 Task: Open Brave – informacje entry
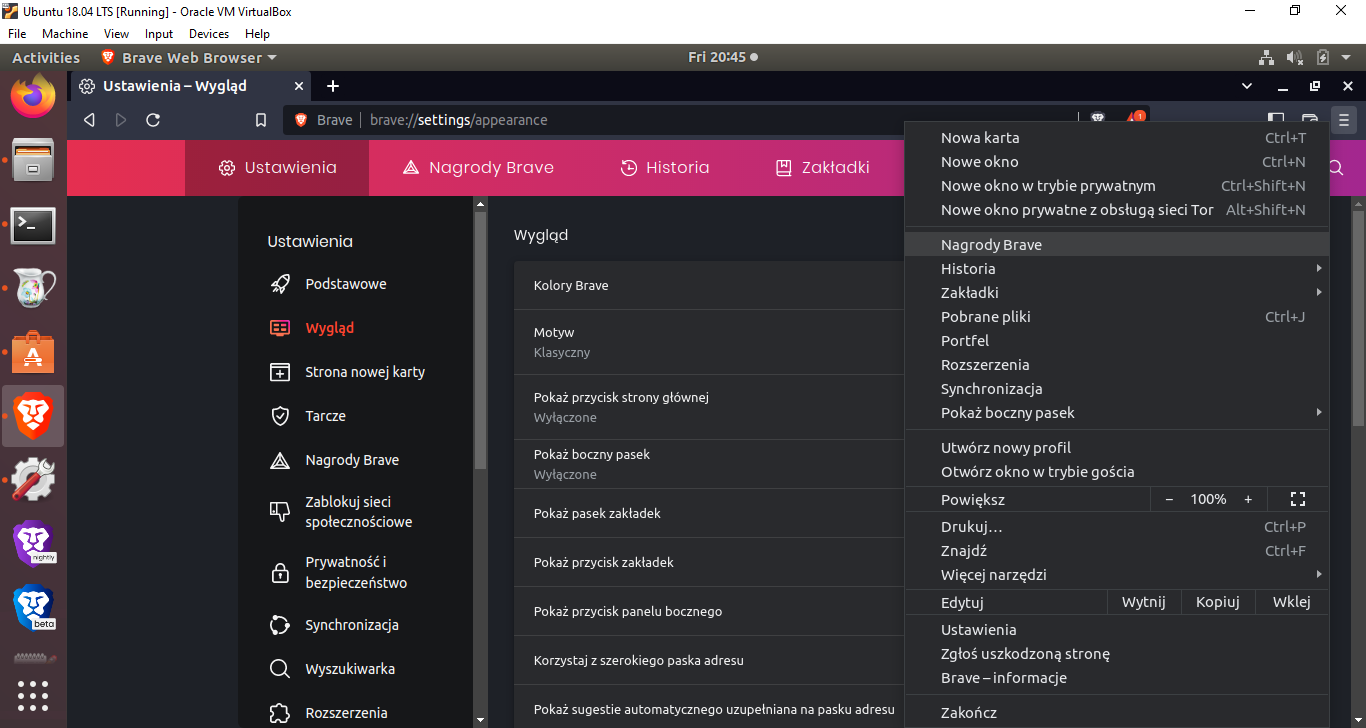point(1117,678)
